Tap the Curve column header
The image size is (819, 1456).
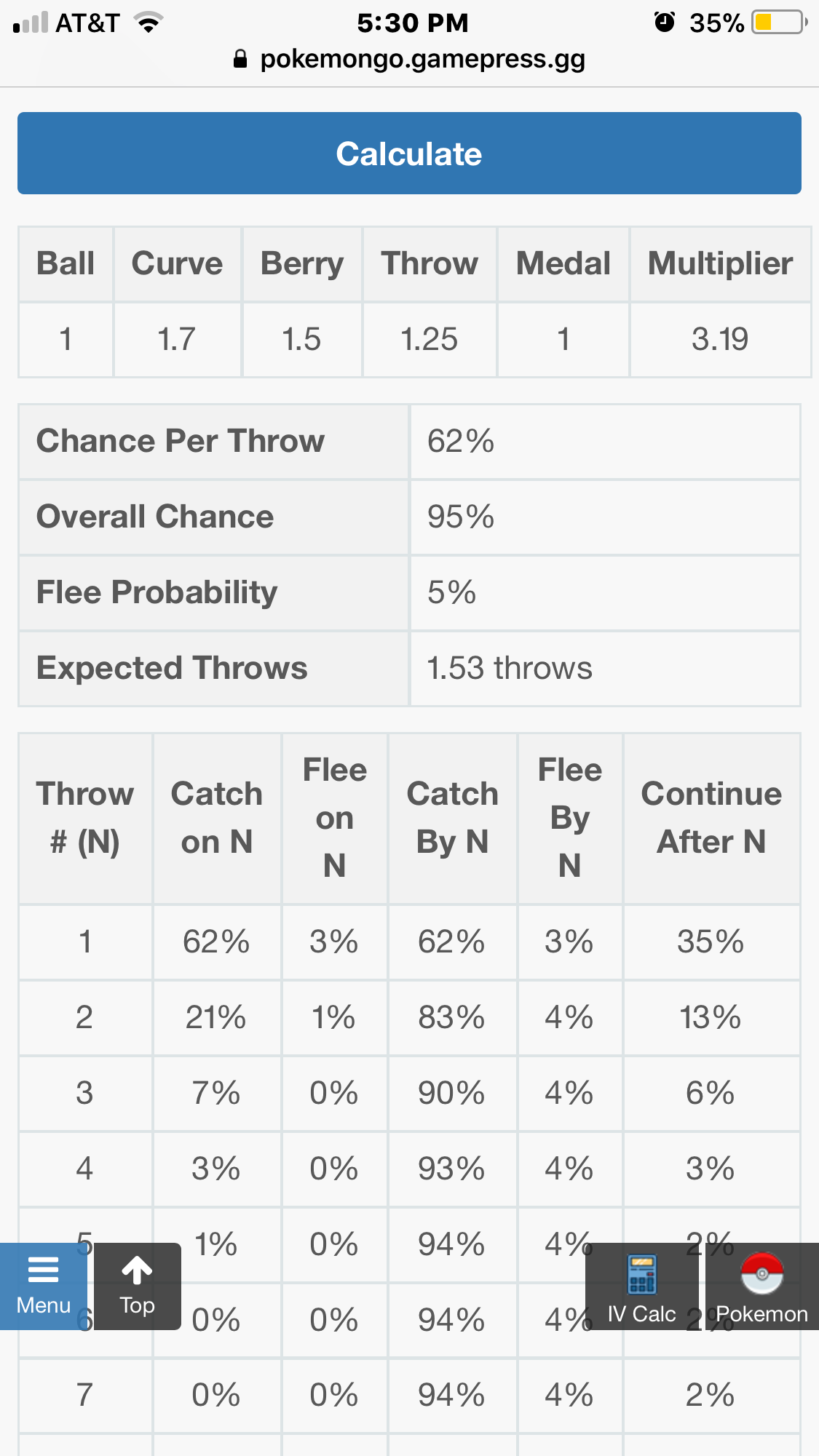point(177,263)
